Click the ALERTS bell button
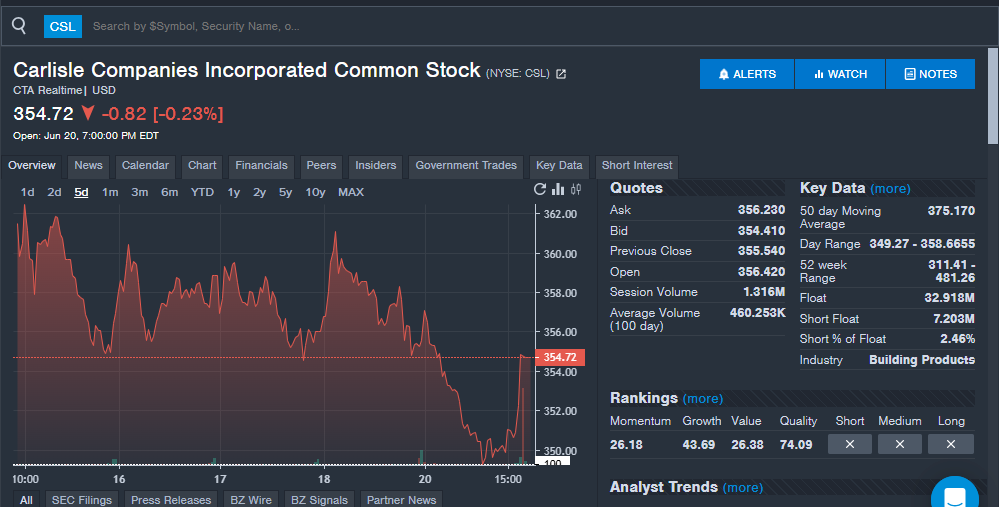 pyautogui.click(x=747, y=74)
